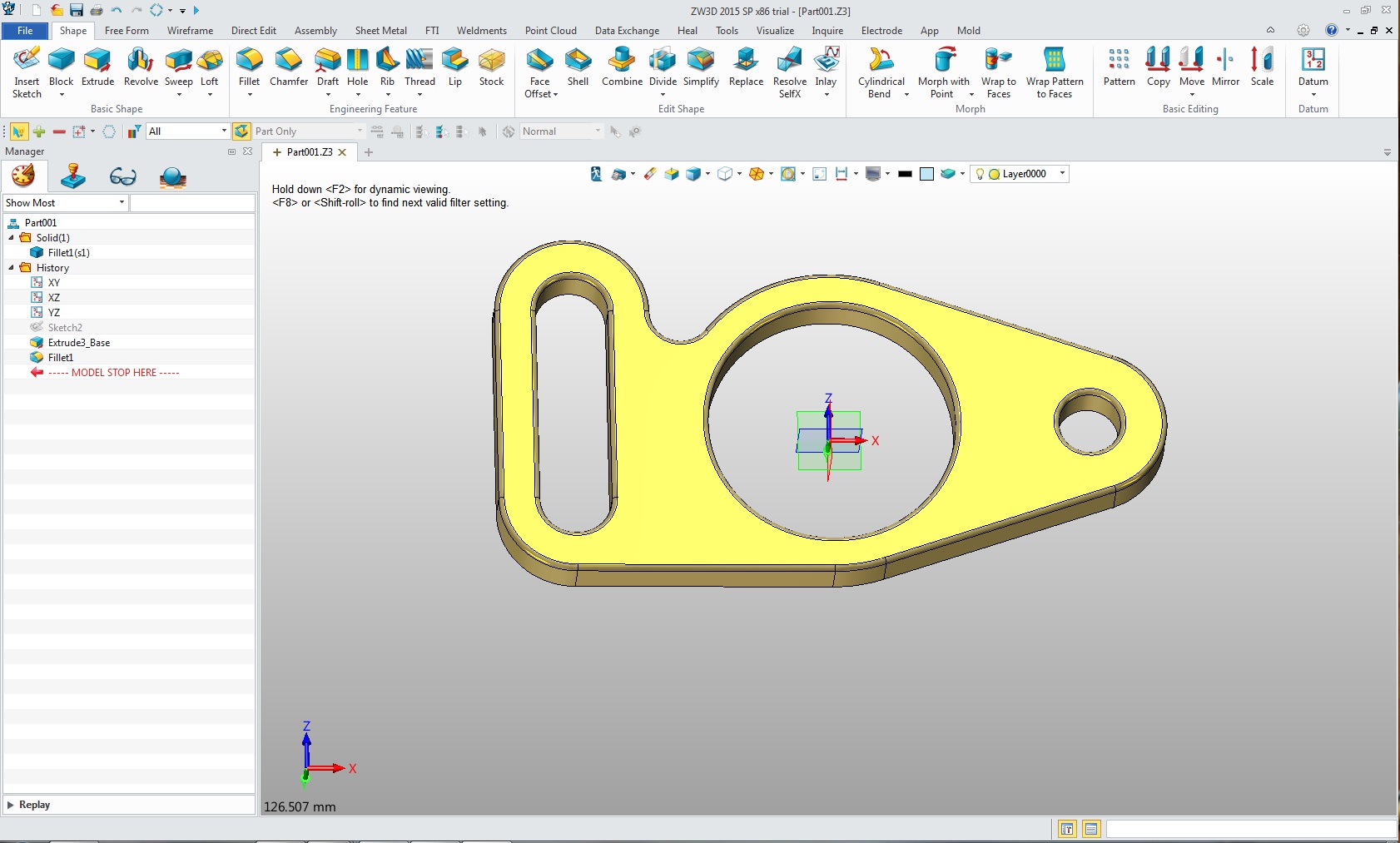Click the black color swatch
The image size is (1400, 843).
pos(905,174)
